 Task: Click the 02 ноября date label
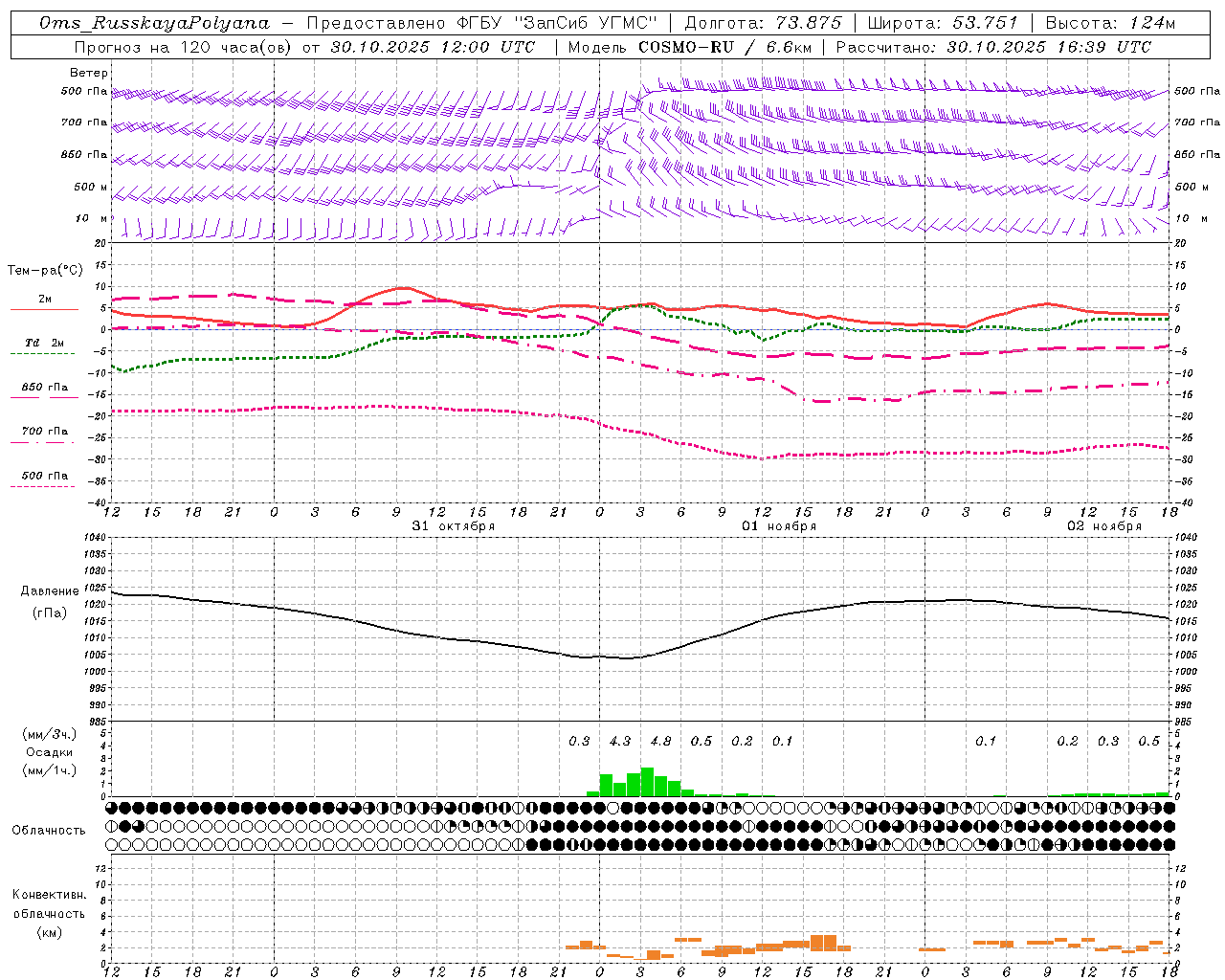[1104, 526]
